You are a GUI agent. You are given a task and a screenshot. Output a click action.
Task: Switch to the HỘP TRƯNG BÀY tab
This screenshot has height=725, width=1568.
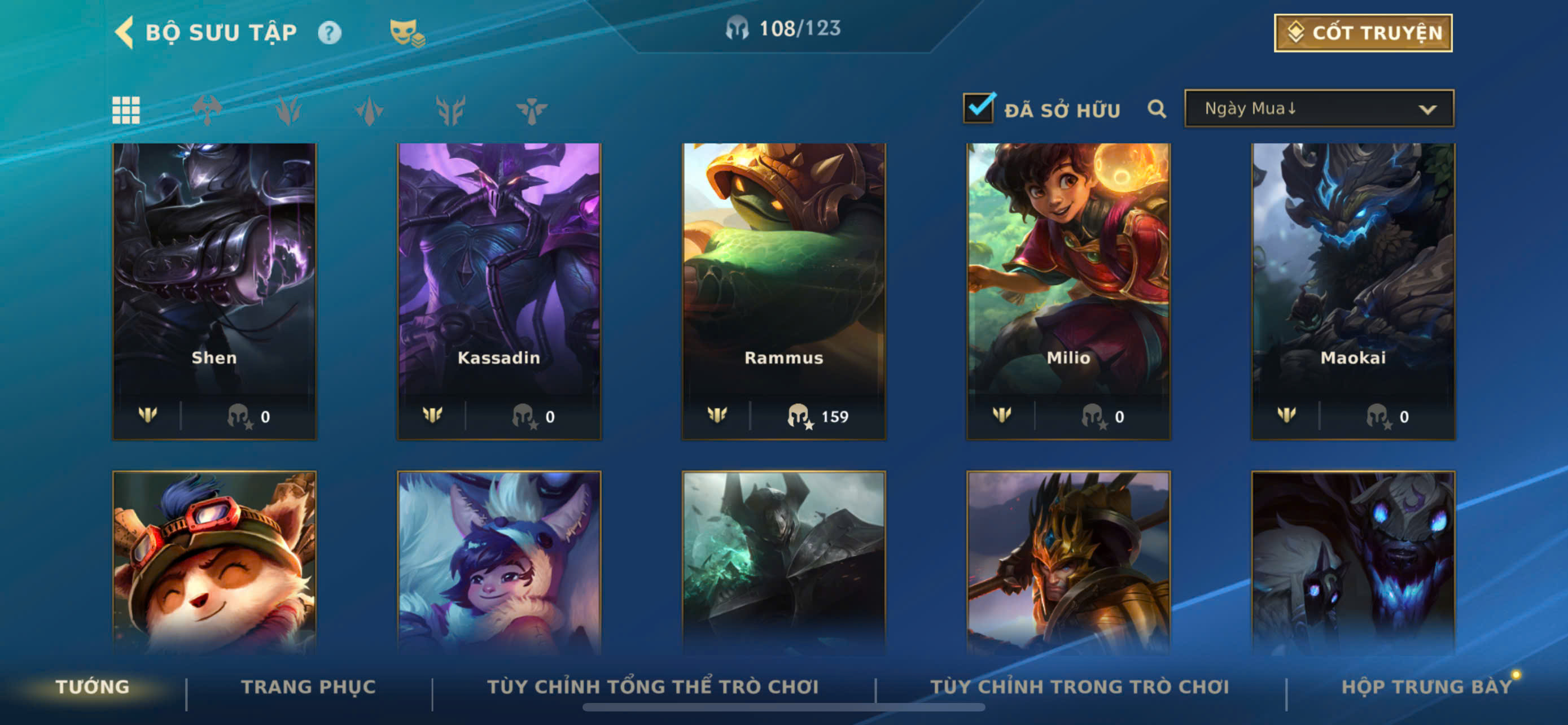tap(1426, 687)
